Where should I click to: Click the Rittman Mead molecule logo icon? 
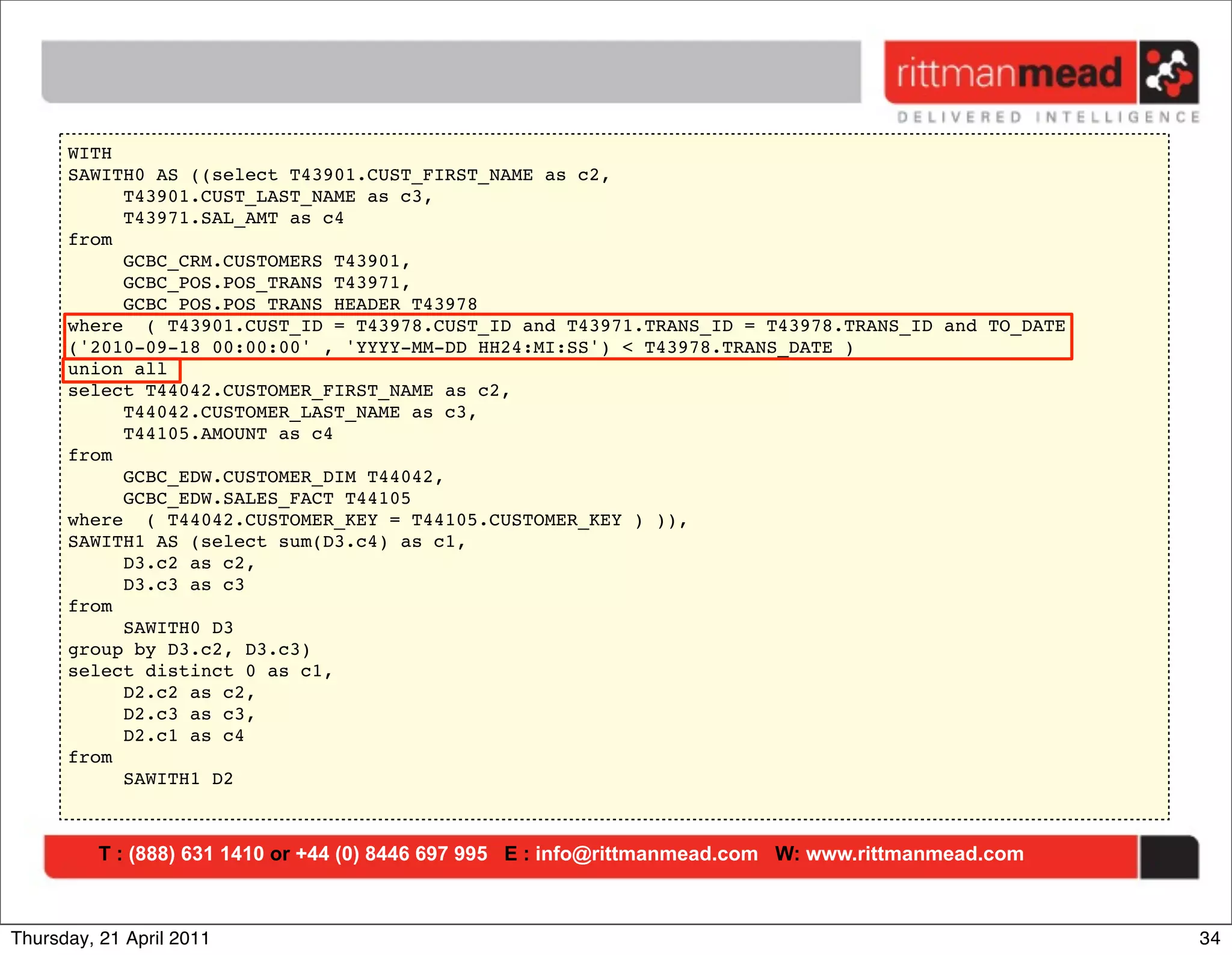coord(1168,73)
